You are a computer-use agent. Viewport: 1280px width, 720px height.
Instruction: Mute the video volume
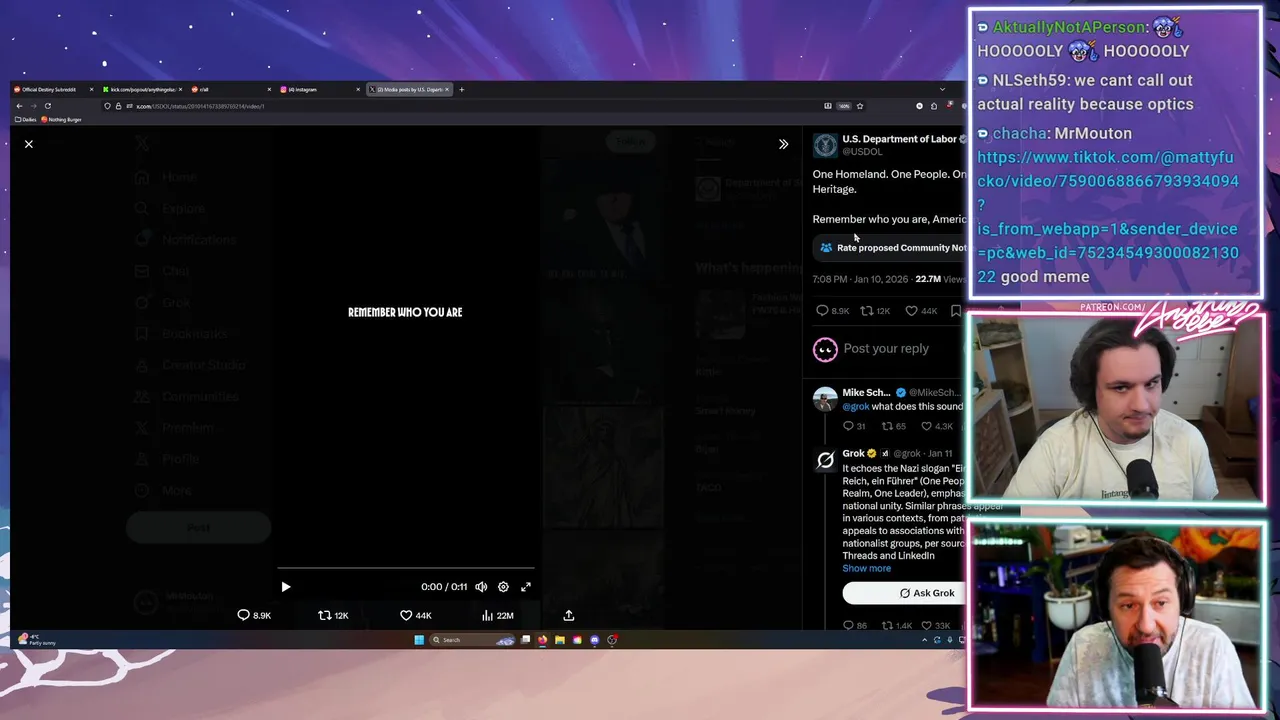pyautogui.click(x=481, y=587)
